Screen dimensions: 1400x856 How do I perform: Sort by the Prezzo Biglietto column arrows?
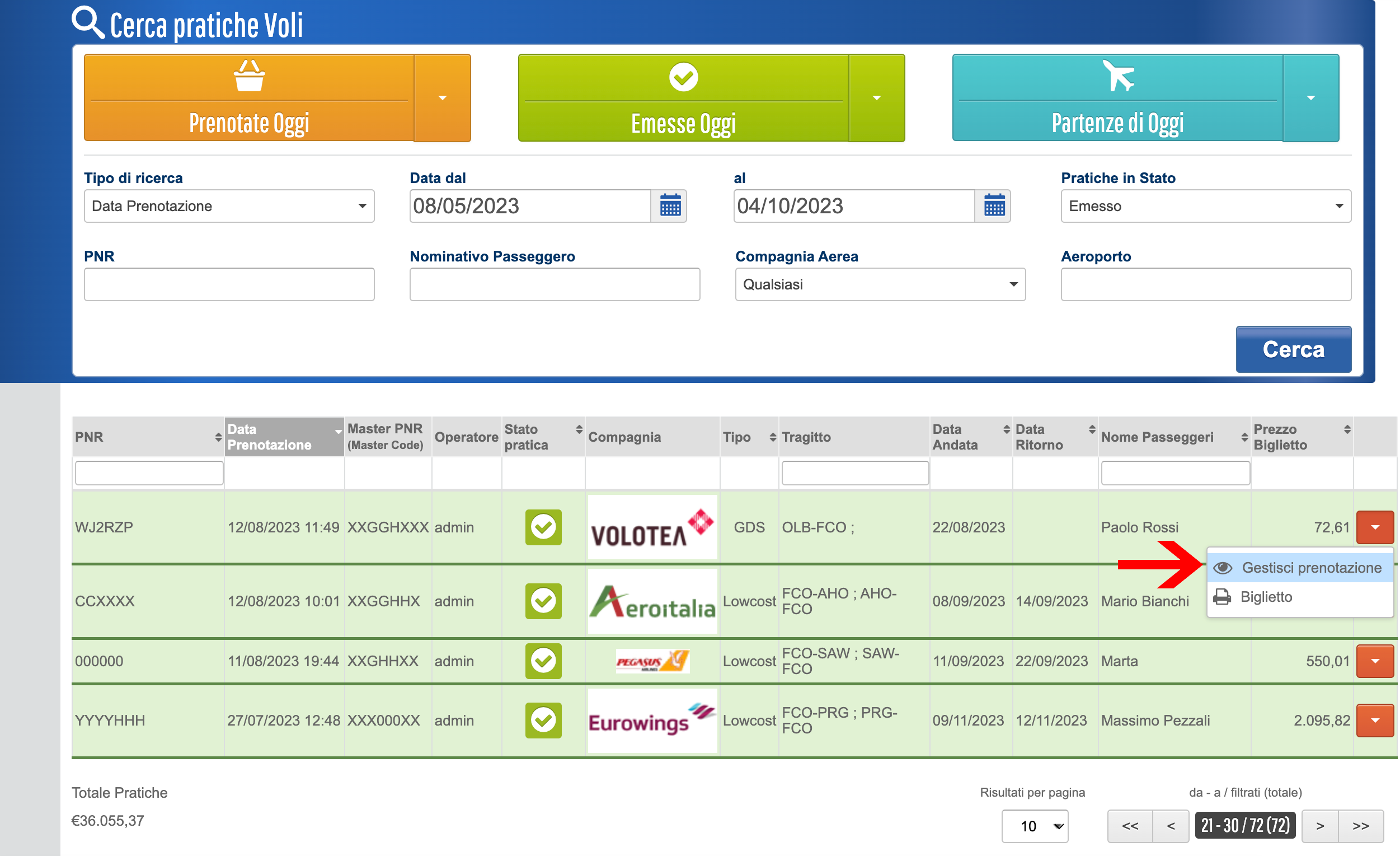tap(1347, 430)
